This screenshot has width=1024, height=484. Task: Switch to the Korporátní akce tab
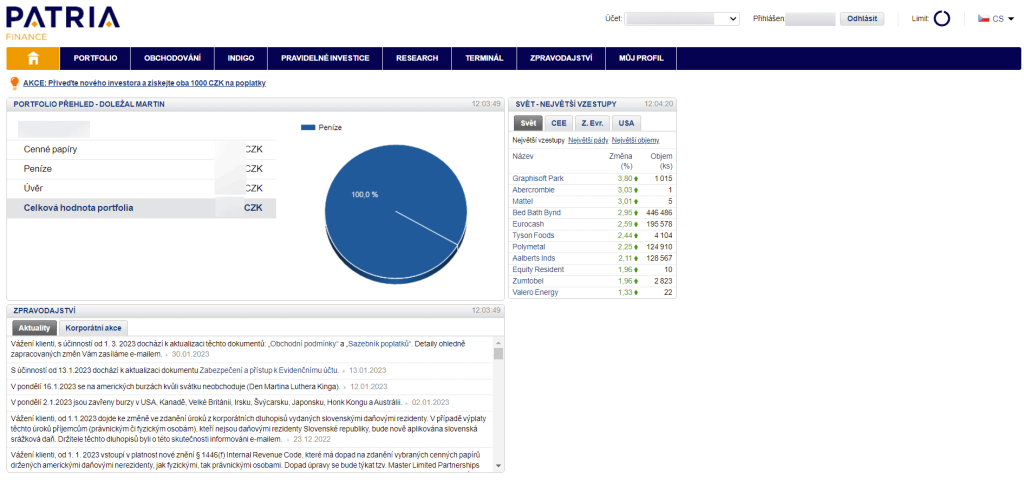(x=95, y=328)
